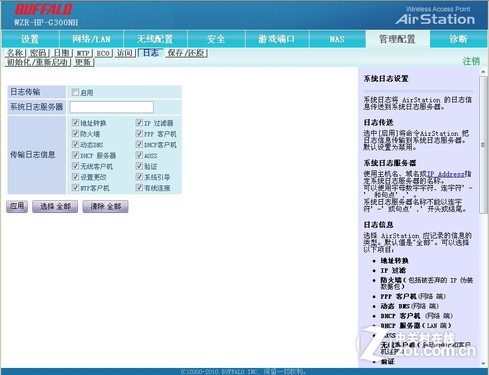Enable the 日志传输 启用 checkbox
Screen dimensions: 489x375
(x=76, y=92)
